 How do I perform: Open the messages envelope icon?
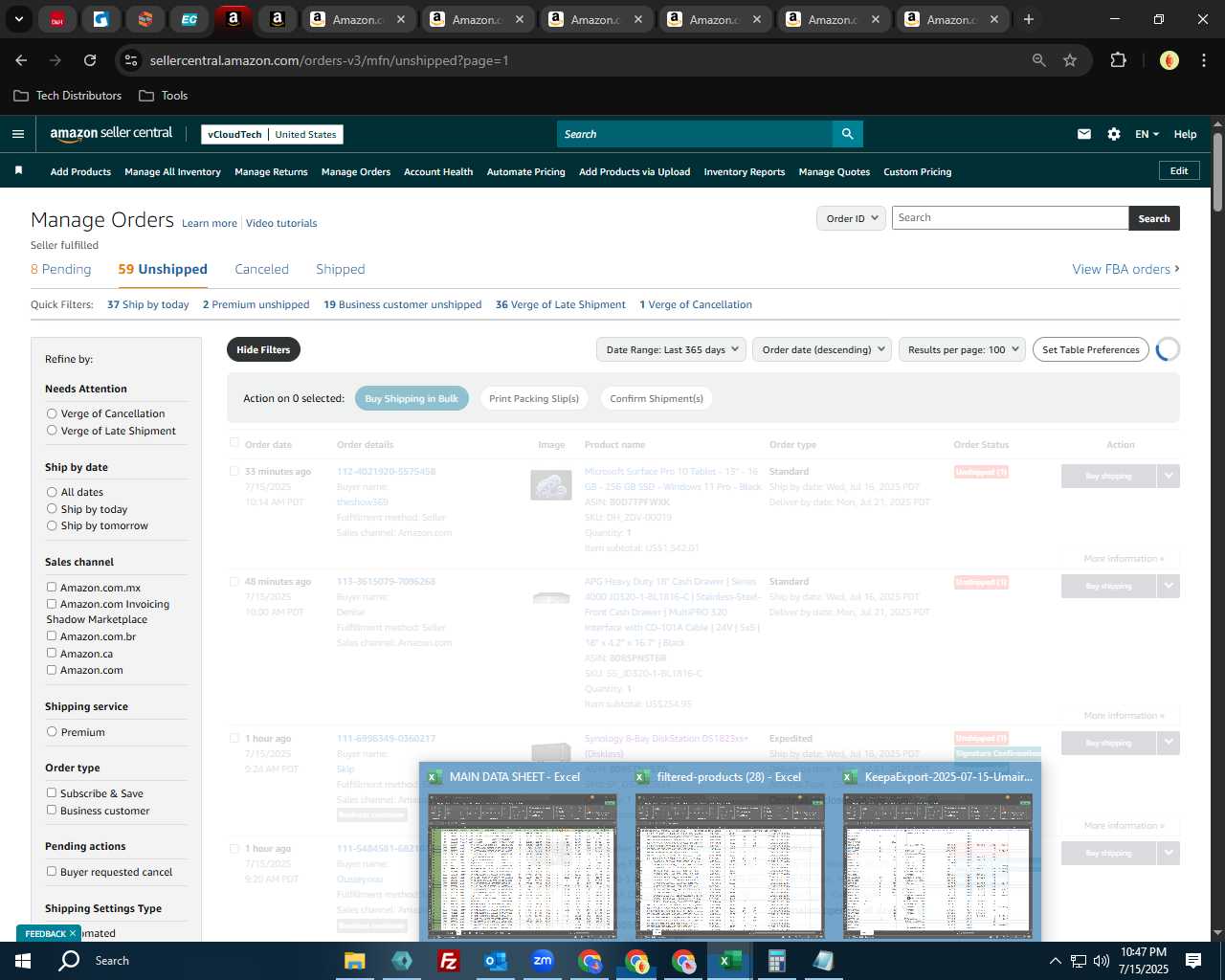[1084, 134]
